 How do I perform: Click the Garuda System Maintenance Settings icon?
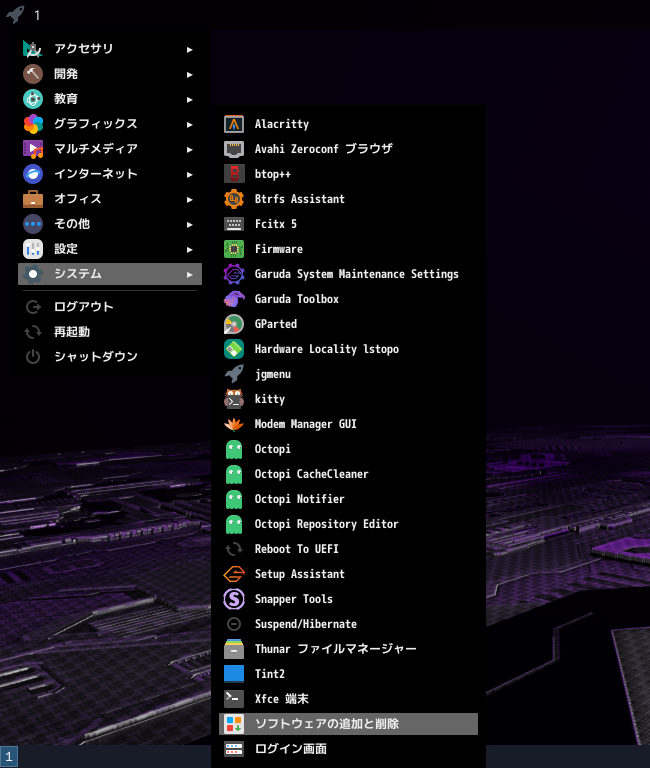click(x=234, y=274)
